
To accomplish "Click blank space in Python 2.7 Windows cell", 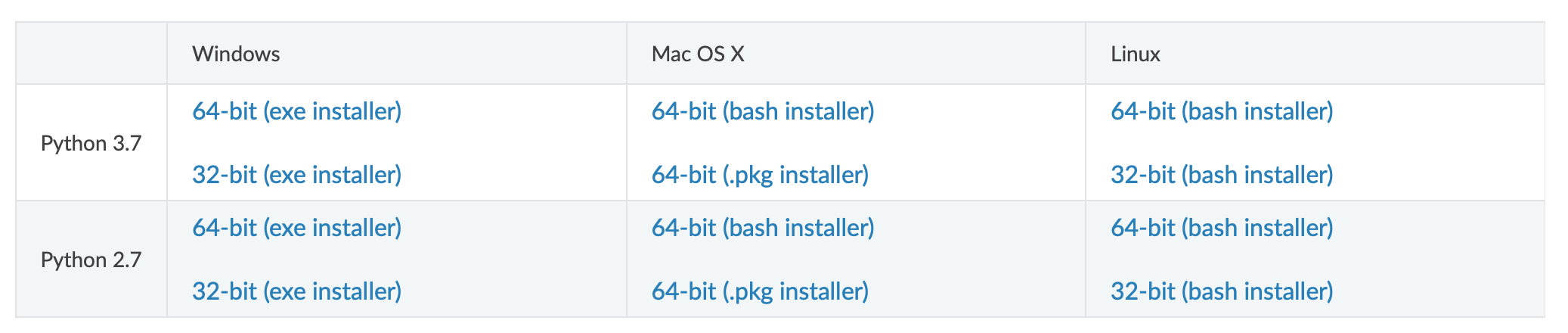I will tap(514, 260).
